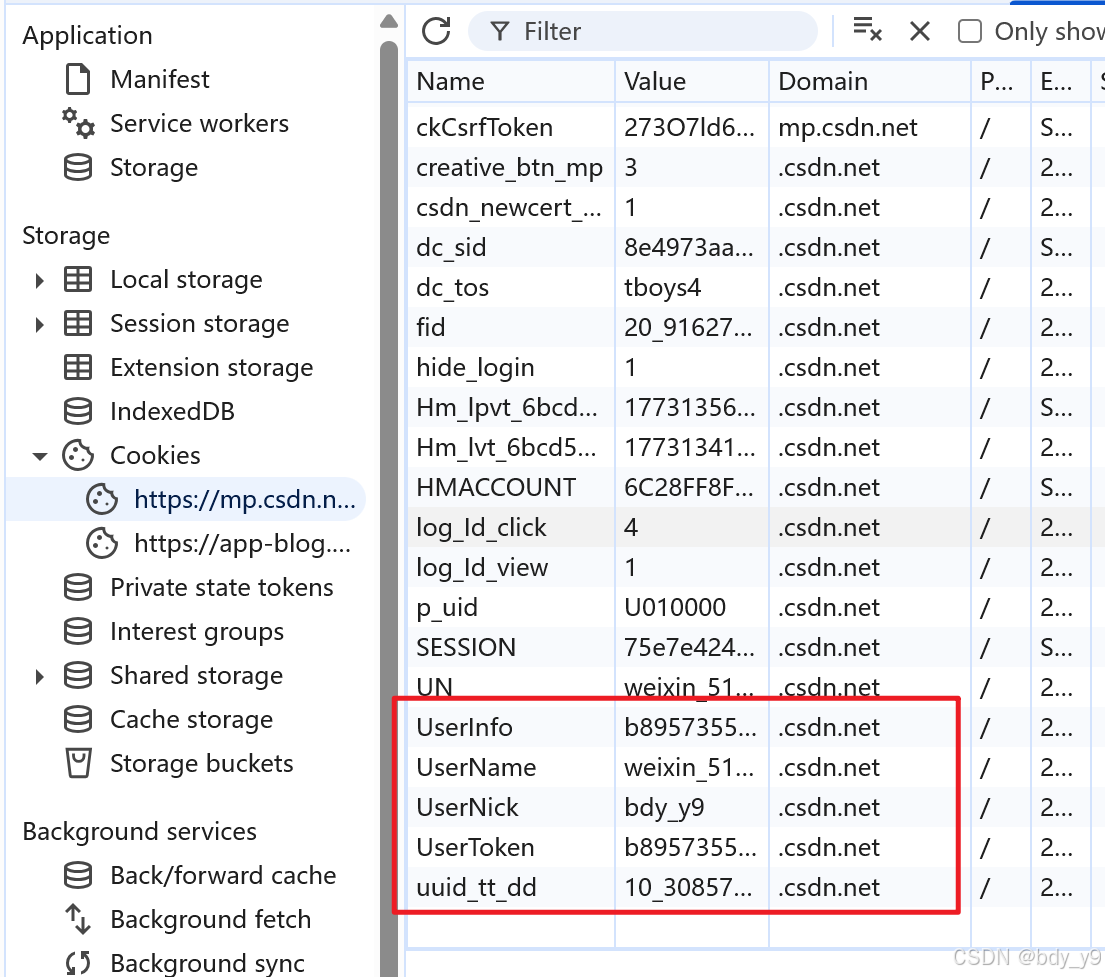
Task: Open IndexedDB
Action: pyautogui.click(x=172, y=412)
